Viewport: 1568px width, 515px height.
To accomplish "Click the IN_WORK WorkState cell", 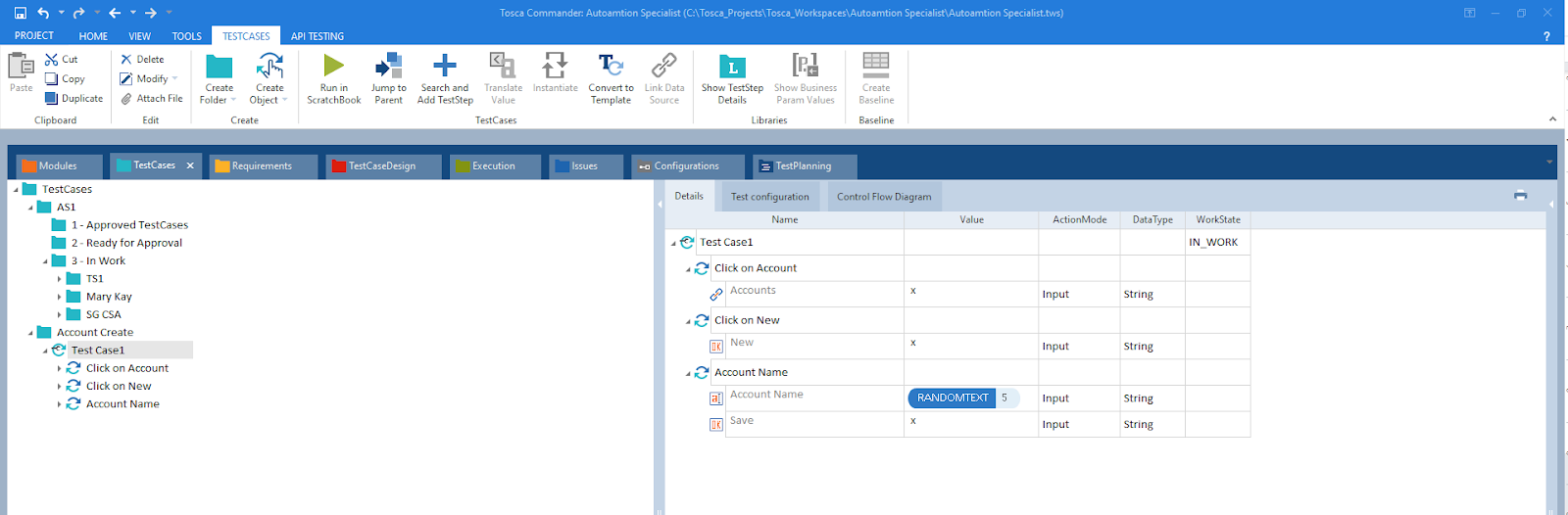I will click(1217, 242).
